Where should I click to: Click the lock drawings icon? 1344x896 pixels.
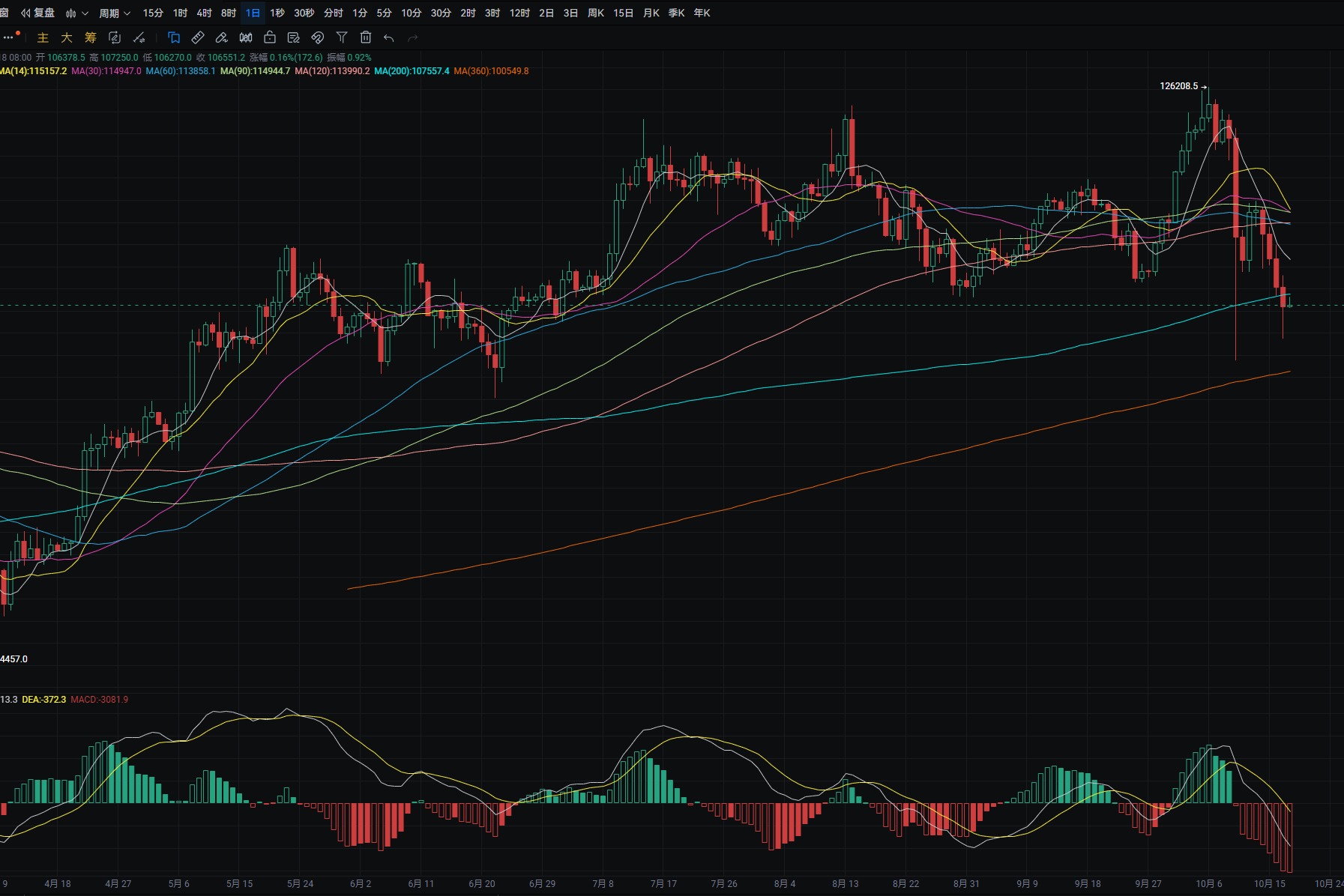[270, 37]
